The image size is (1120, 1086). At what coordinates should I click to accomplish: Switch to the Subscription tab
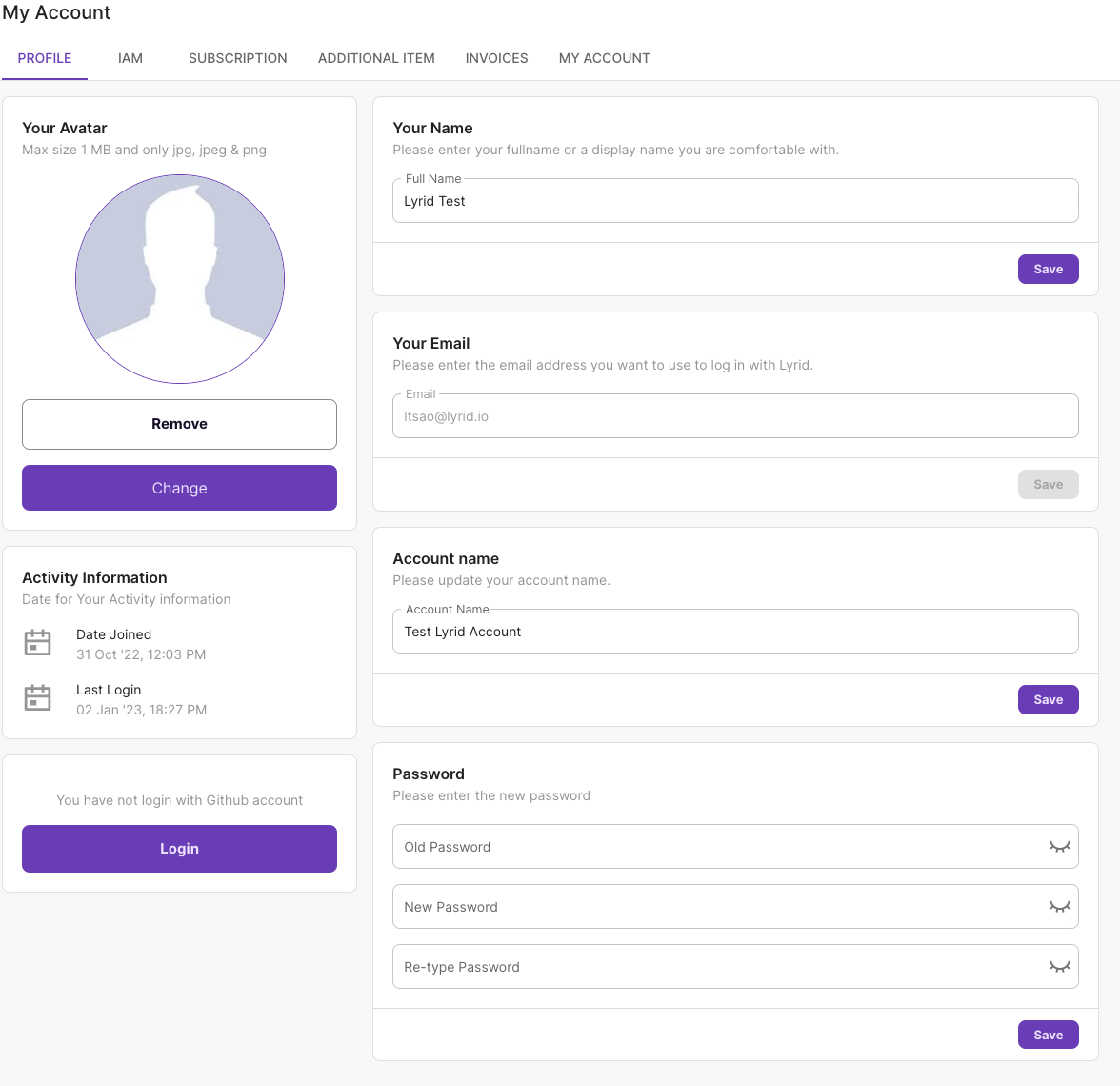tap(238, 58)
